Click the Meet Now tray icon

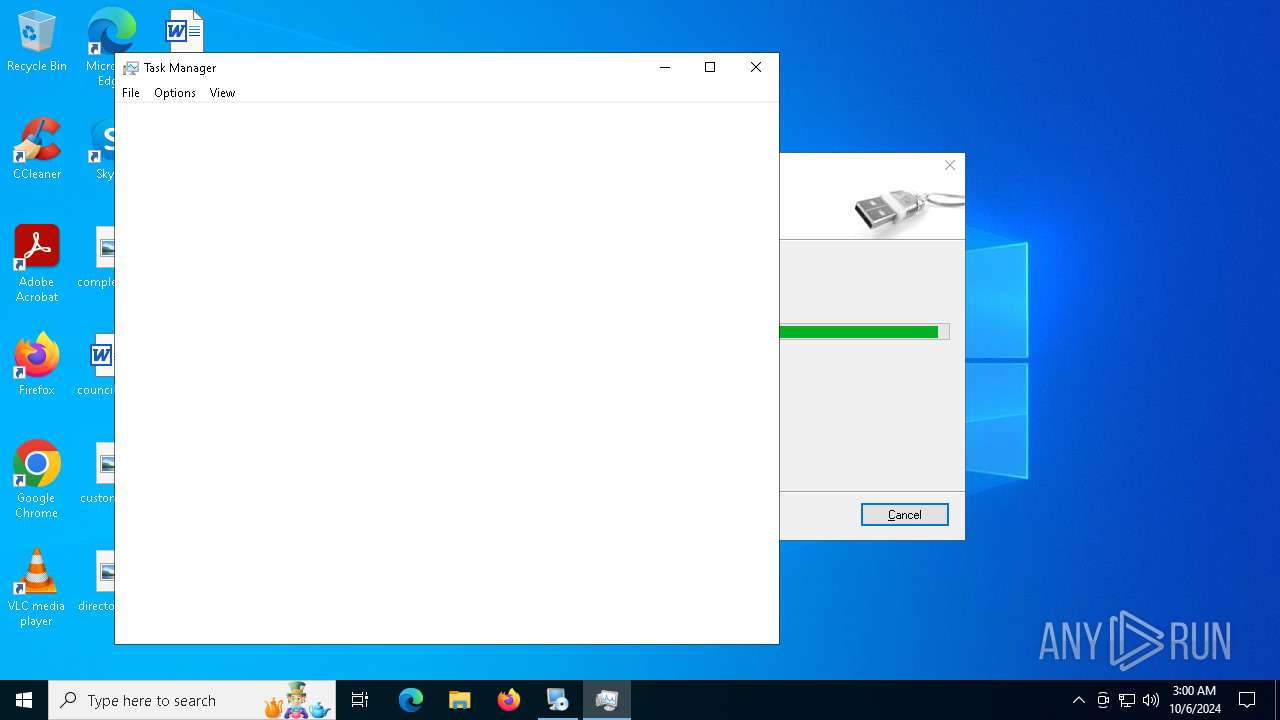[x=1103, y=700]
